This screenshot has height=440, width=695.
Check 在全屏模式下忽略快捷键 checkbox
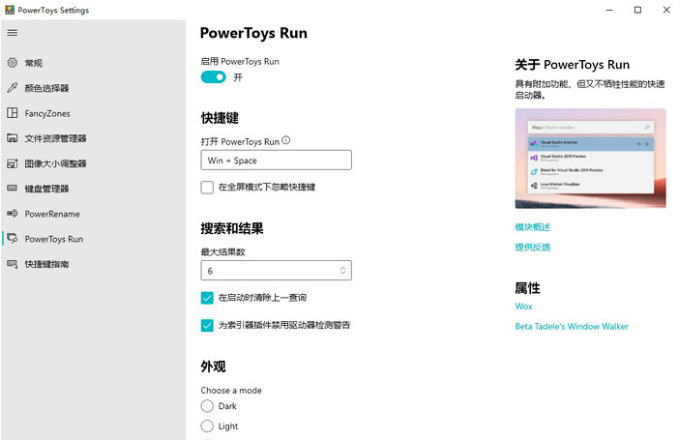point(207,187)
